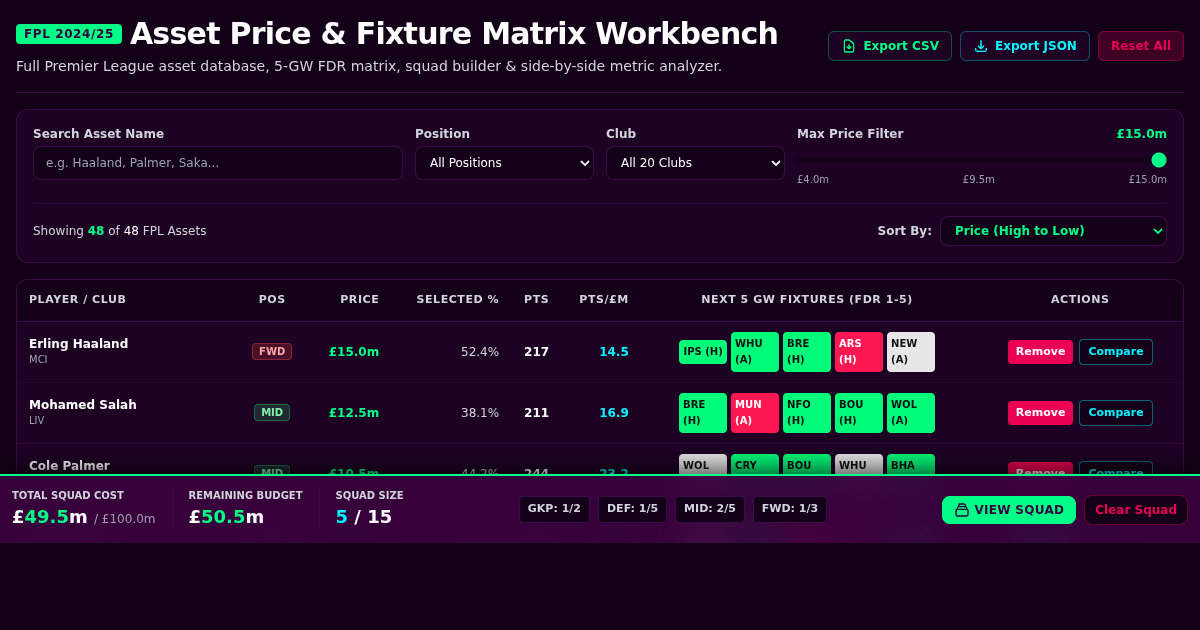Click Salah's BRE (H) fixture chip
The height and width of the screenshot is (630, 1200).
coord(703,413)
